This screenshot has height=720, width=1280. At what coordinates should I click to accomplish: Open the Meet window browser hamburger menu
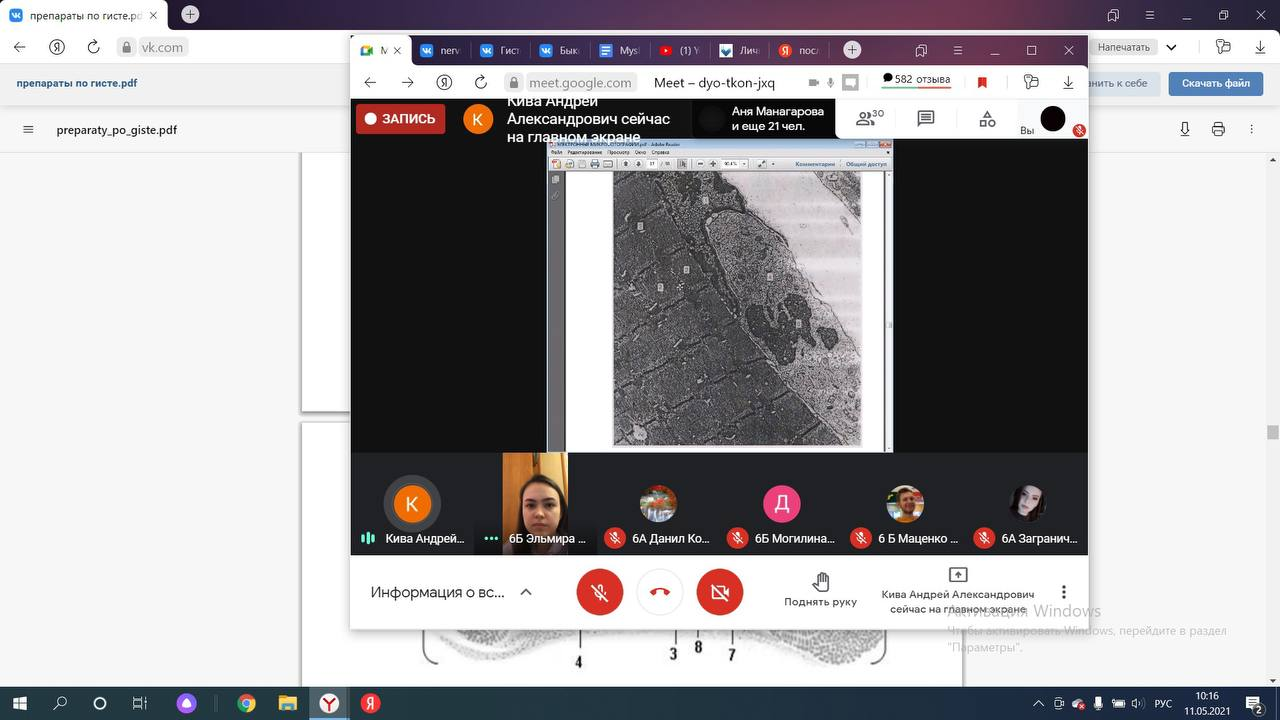tap(958, 50)
